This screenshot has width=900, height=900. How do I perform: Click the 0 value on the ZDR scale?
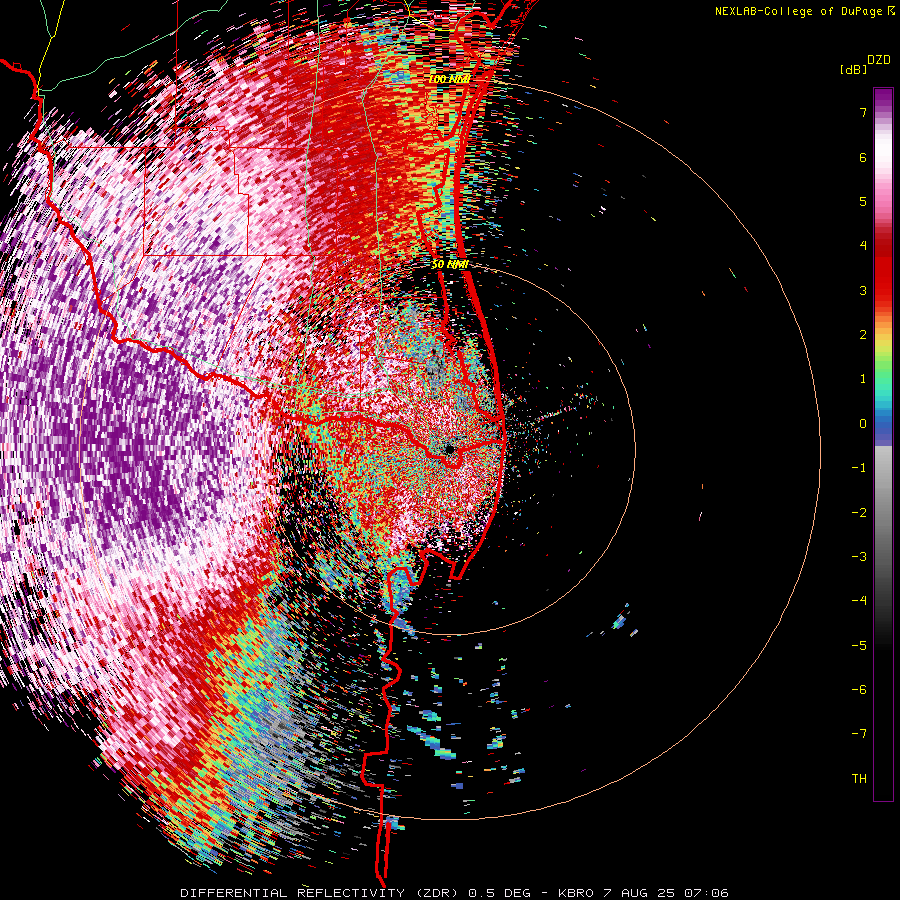tap(863, 424)
